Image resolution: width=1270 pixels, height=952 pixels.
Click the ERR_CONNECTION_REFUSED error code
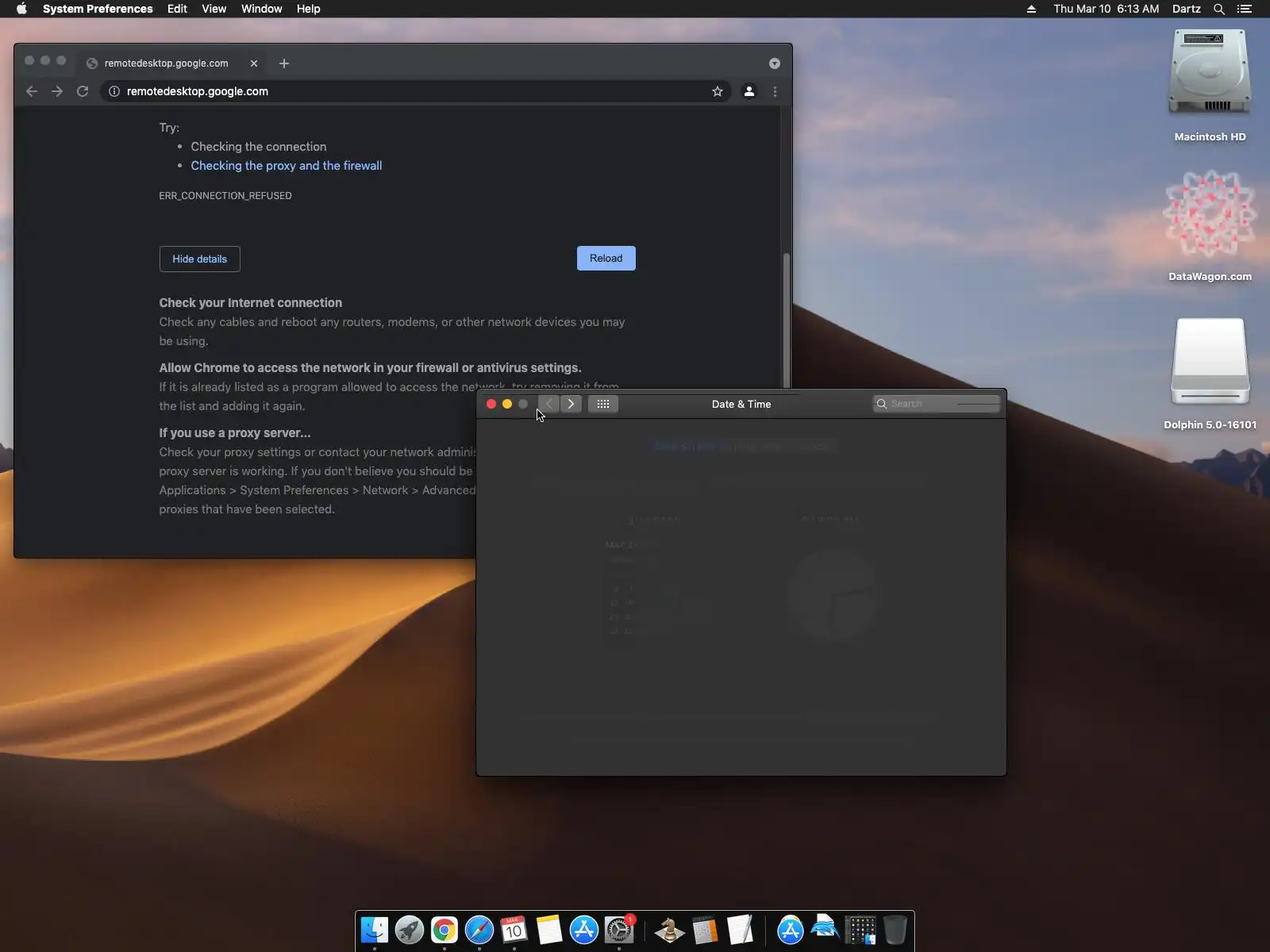click(225, 196)
